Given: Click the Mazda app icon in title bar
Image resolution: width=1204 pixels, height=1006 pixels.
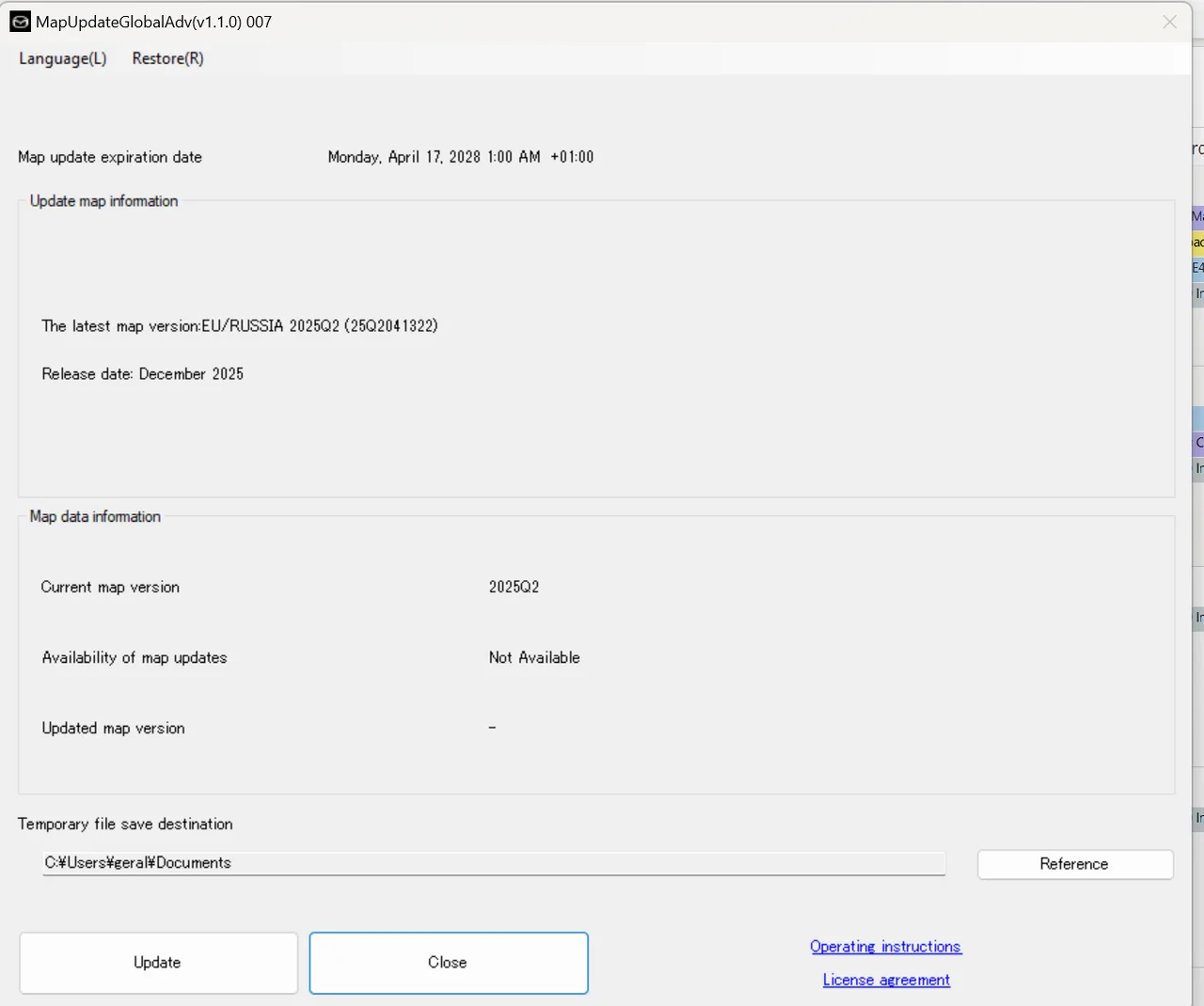Looking at the screenshot, I should pyautogui.click(x=20, y=22).
